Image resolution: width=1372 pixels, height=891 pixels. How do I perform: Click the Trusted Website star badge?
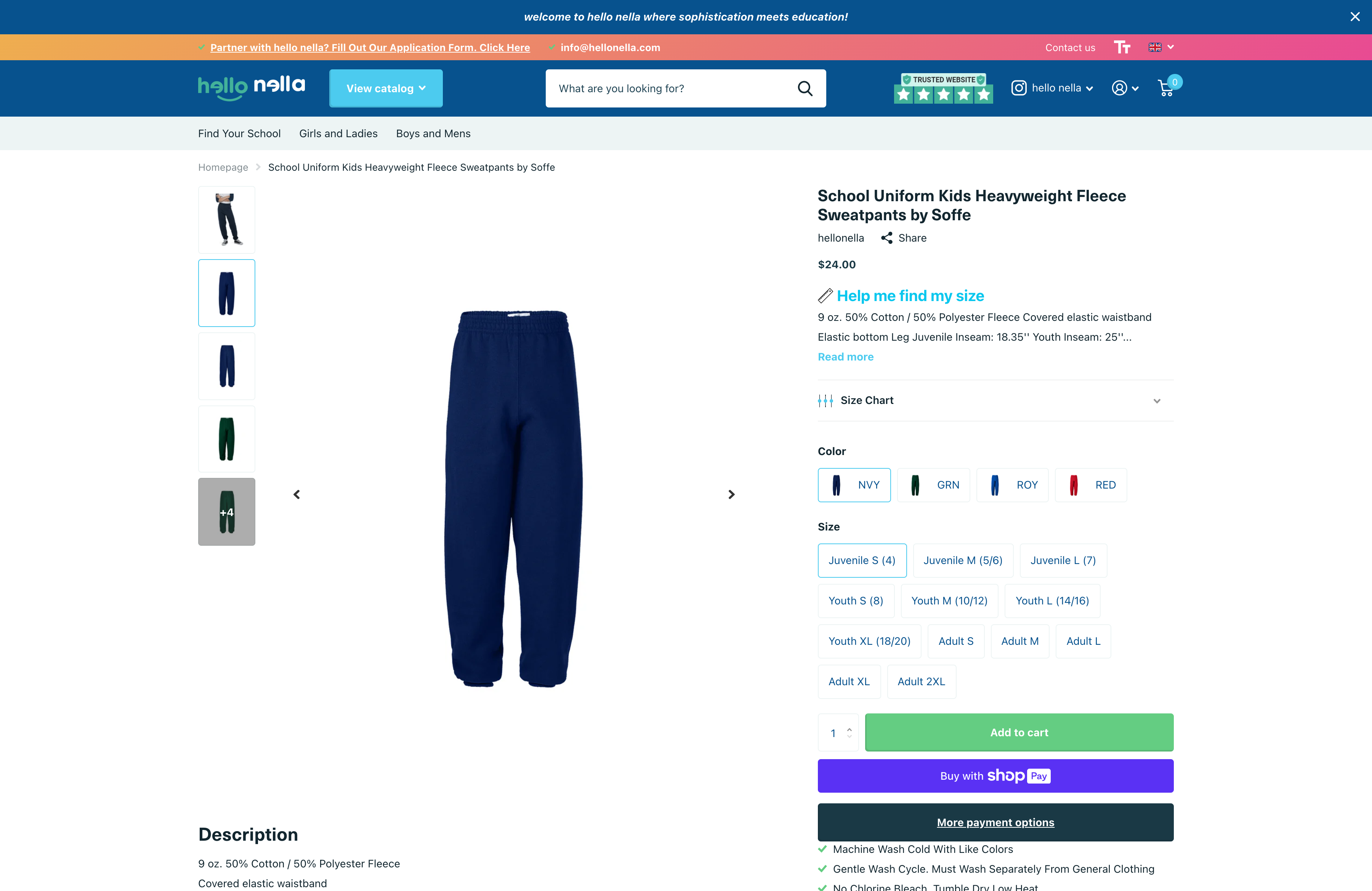coord(943,88)
